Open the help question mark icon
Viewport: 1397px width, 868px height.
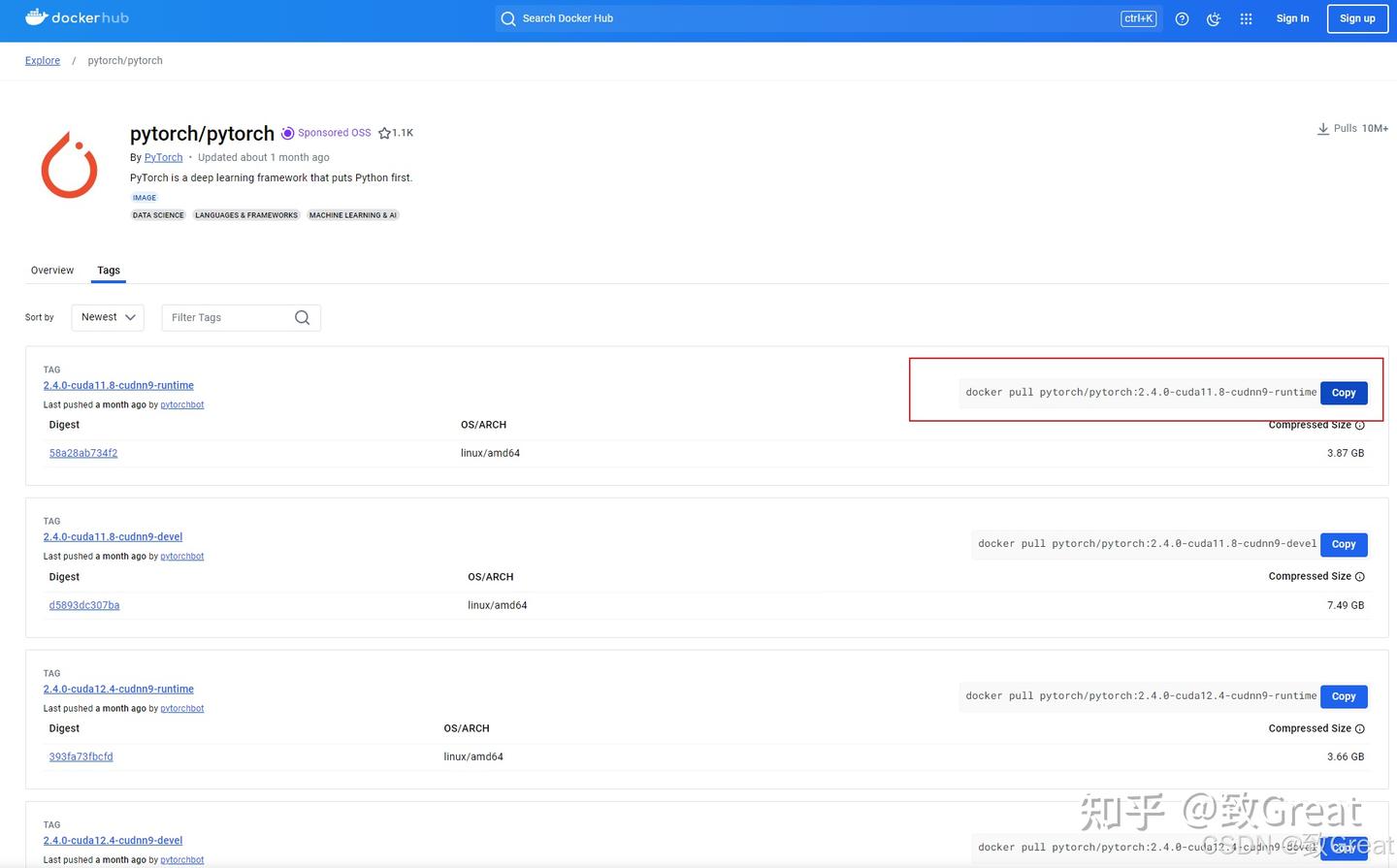[1182, 18]
